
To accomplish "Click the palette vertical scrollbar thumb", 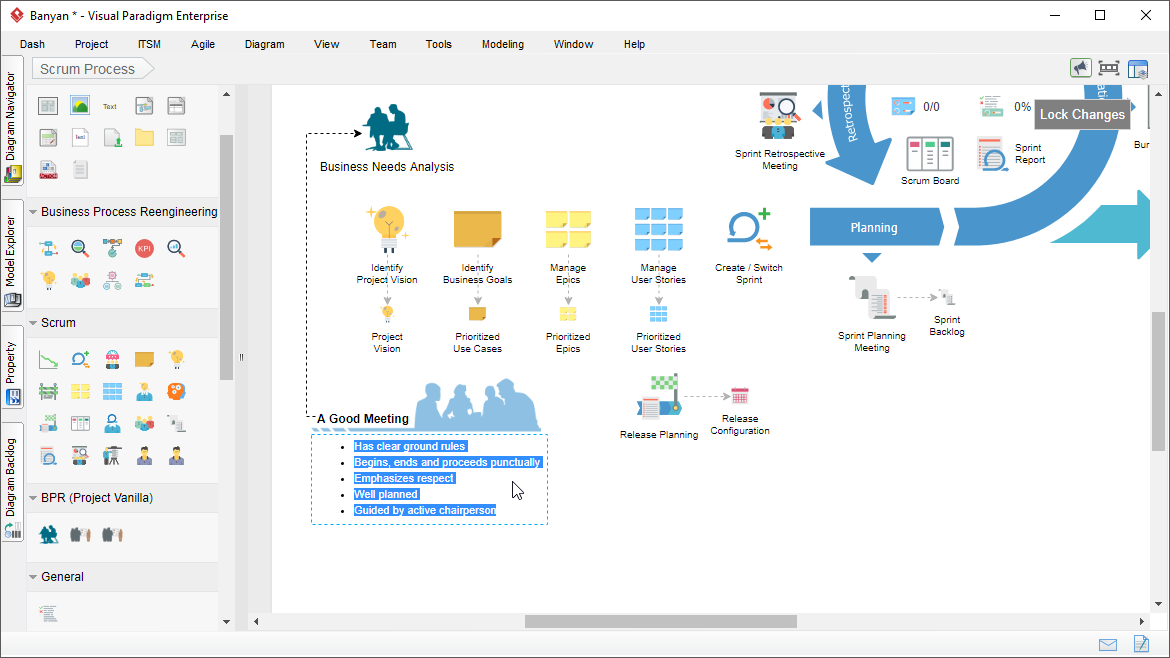I will (x=227, y=257).
